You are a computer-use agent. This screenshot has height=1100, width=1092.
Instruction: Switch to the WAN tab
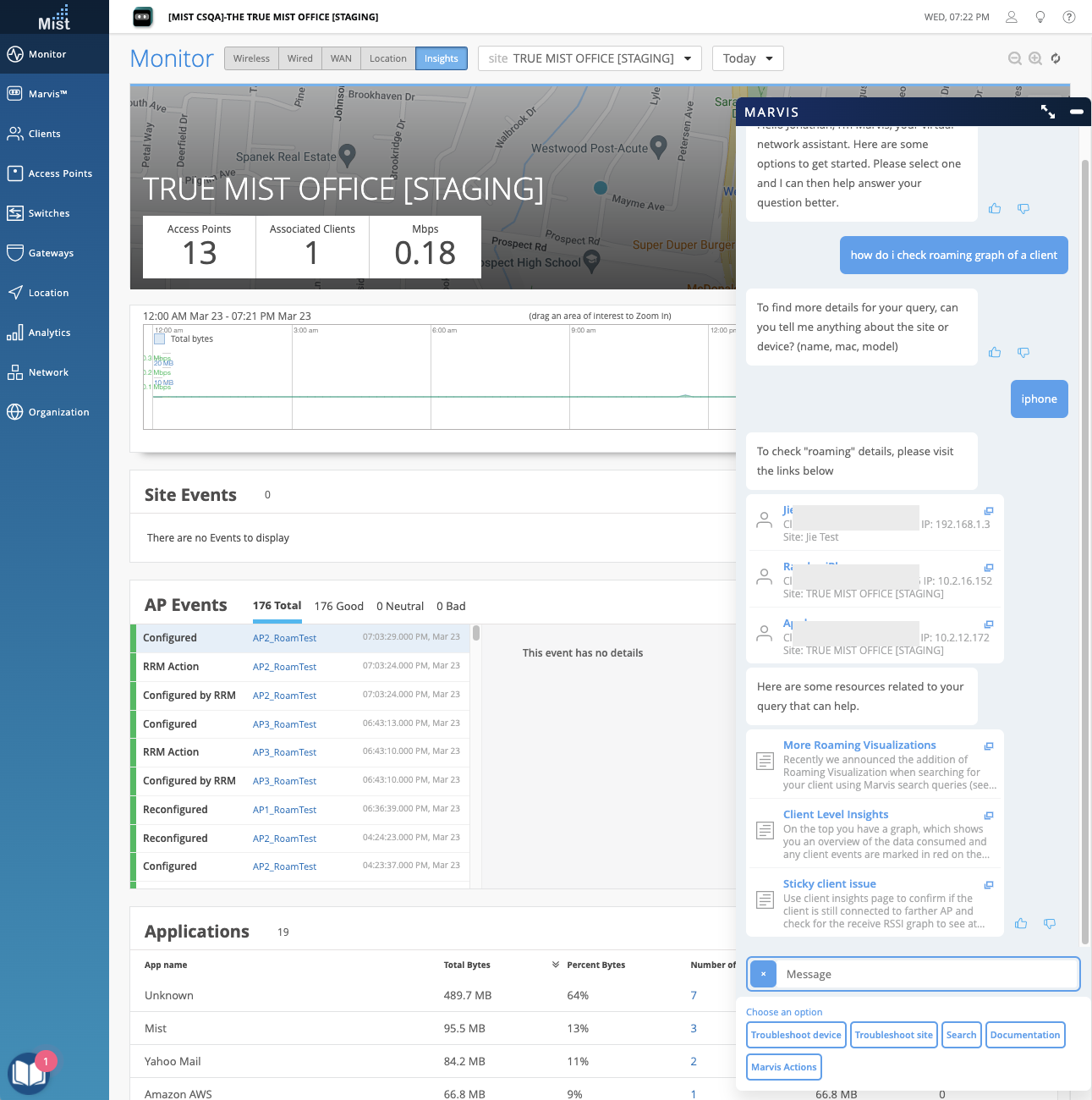(x=341, y=58)
